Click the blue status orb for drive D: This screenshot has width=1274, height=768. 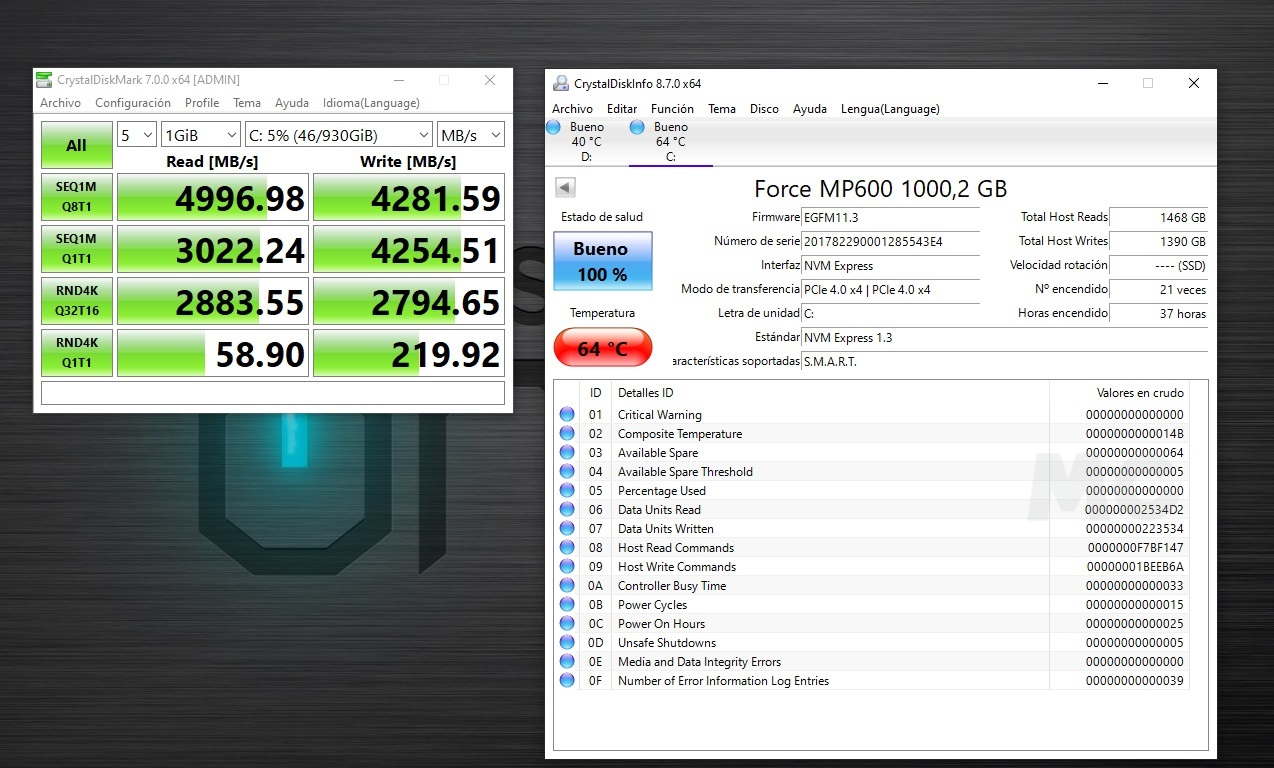(x=553, y=127)
